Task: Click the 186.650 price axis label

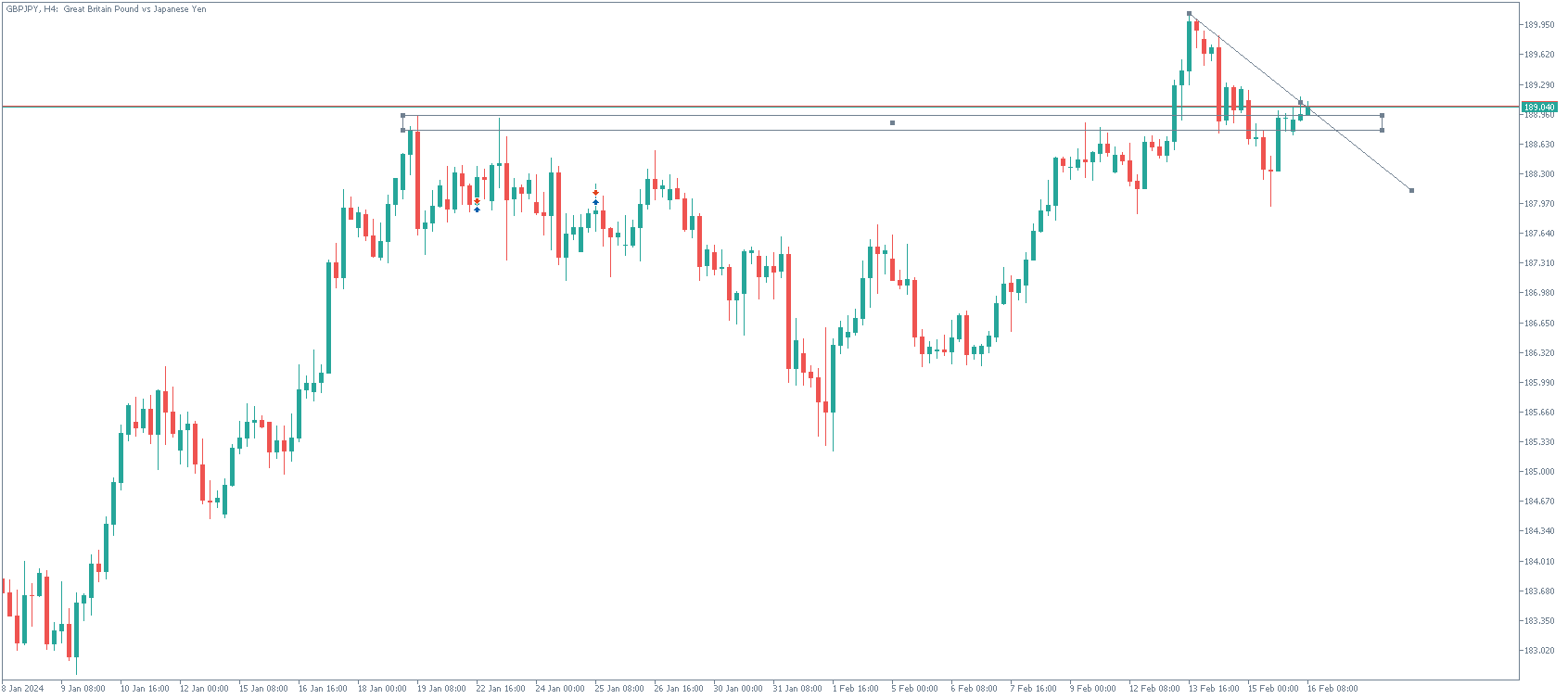Action: click(1539, 324)
